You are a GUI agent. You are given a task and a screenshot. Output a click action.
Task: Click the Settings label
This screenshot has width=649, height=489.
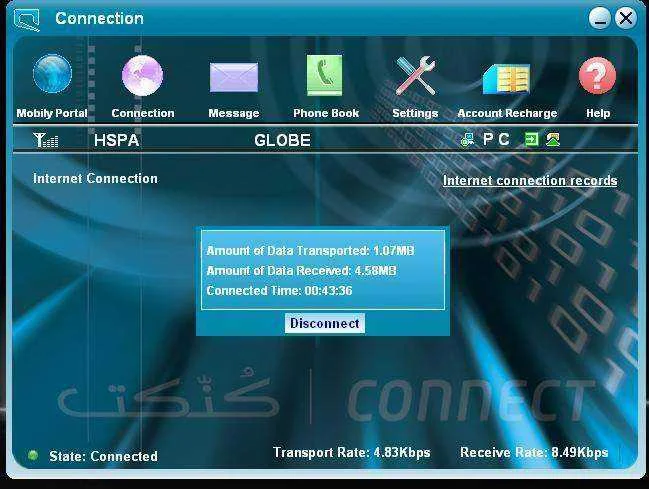coord(415,113)
